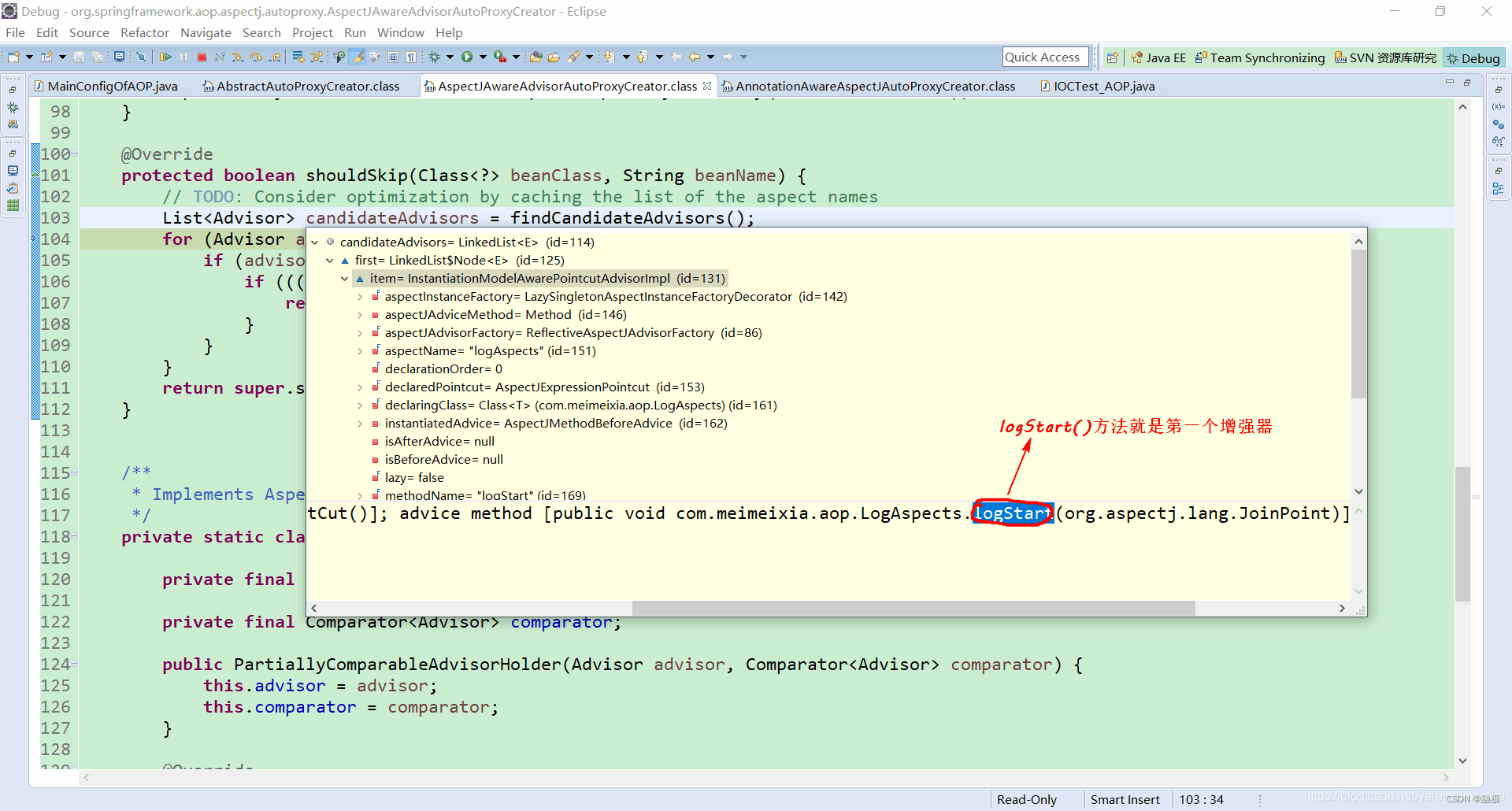This screenshot has width=1512, height=811.
Task: Open the Source menu
Action: coord(89,32)
